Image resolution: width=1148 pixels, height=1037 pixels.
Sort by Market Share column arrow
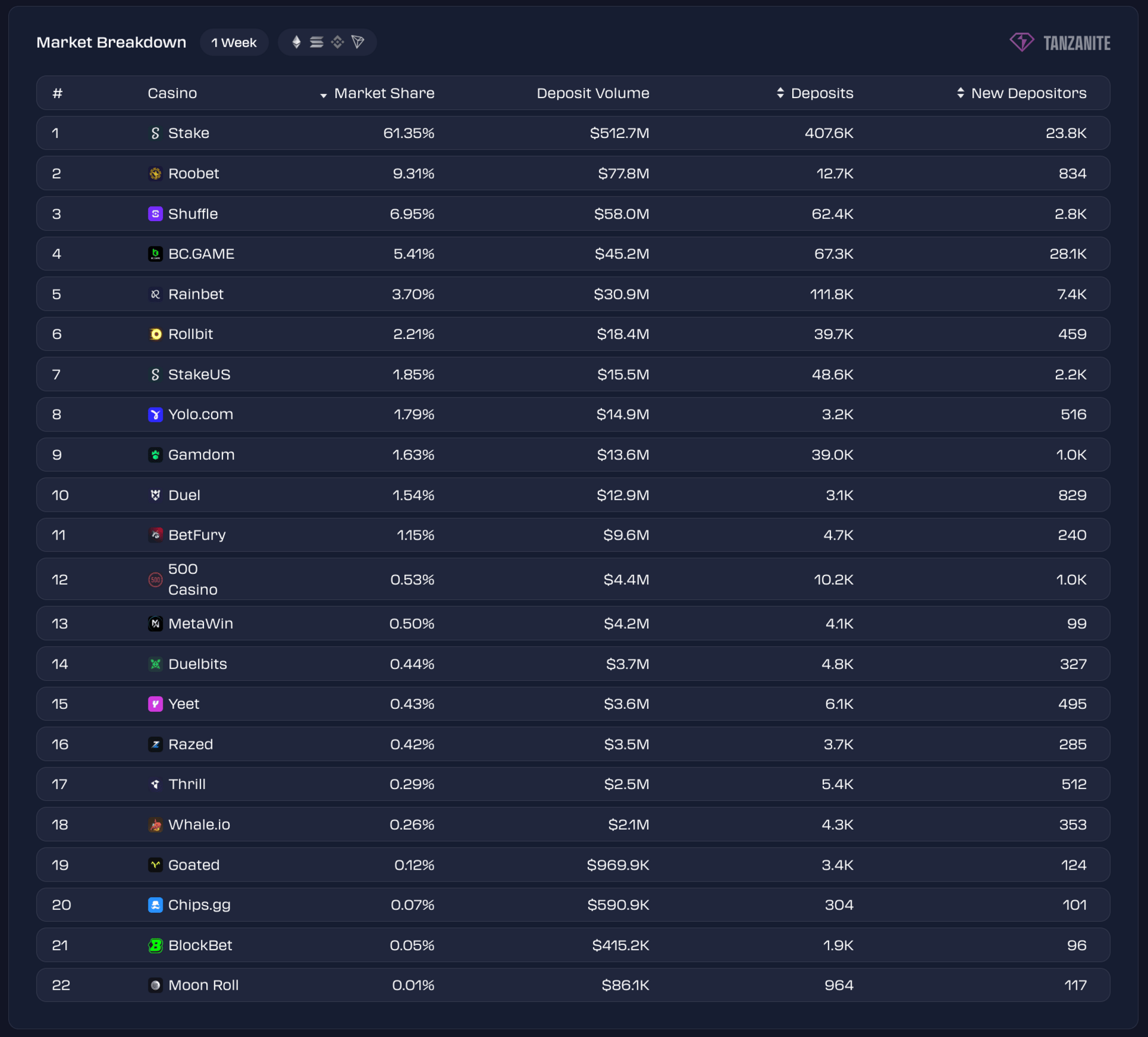(323, 94)
